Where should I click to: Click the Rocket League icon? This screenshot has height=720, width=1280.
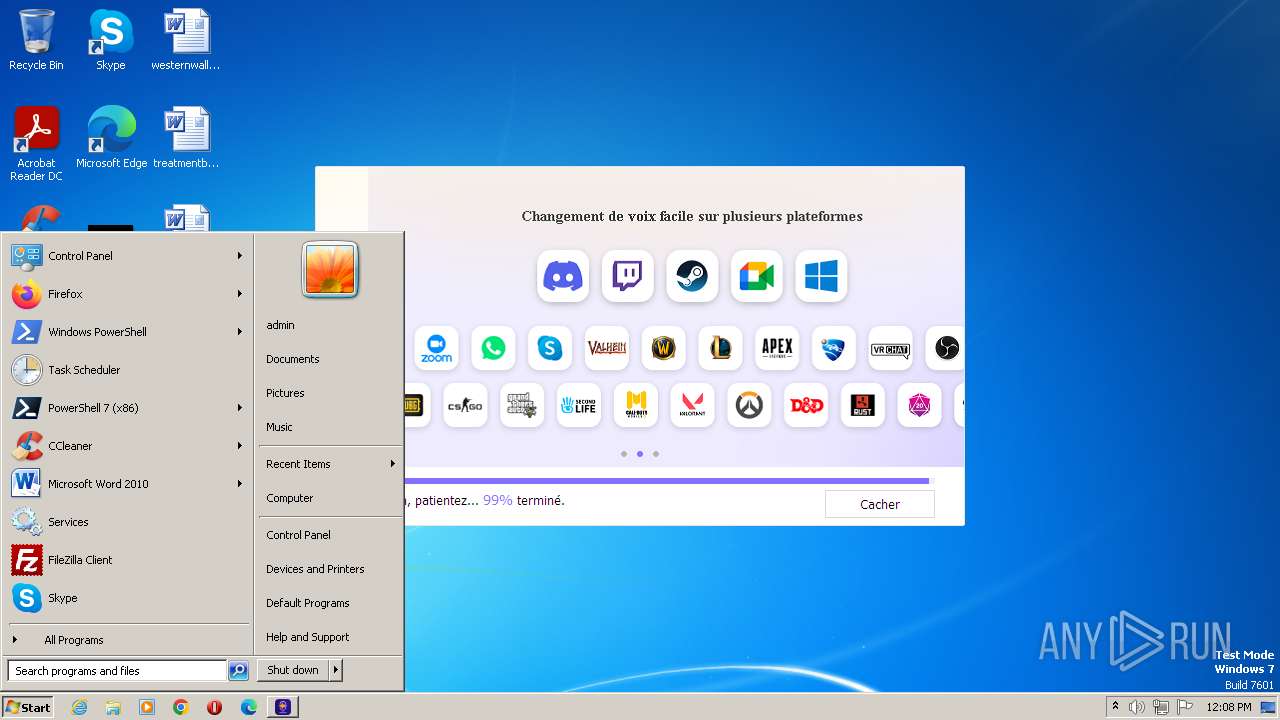834,348
